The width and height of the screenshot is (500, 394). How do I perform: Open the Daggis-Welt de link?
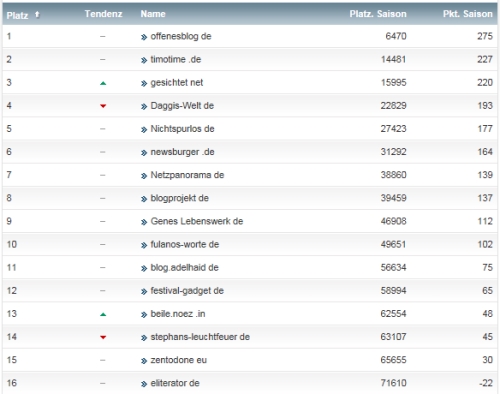pos(182,106)
